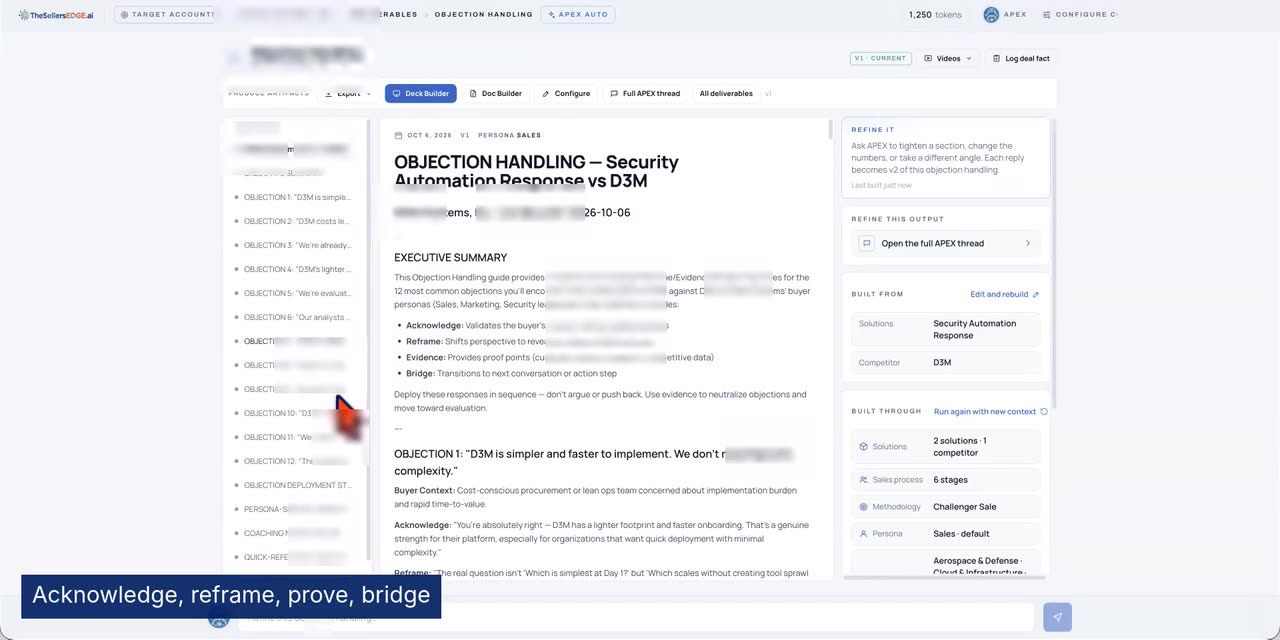Click the Configure pencil button in the toolbar
This screenshot has height=640, width=1280.
pyautogui.click(x=566, y=93)
